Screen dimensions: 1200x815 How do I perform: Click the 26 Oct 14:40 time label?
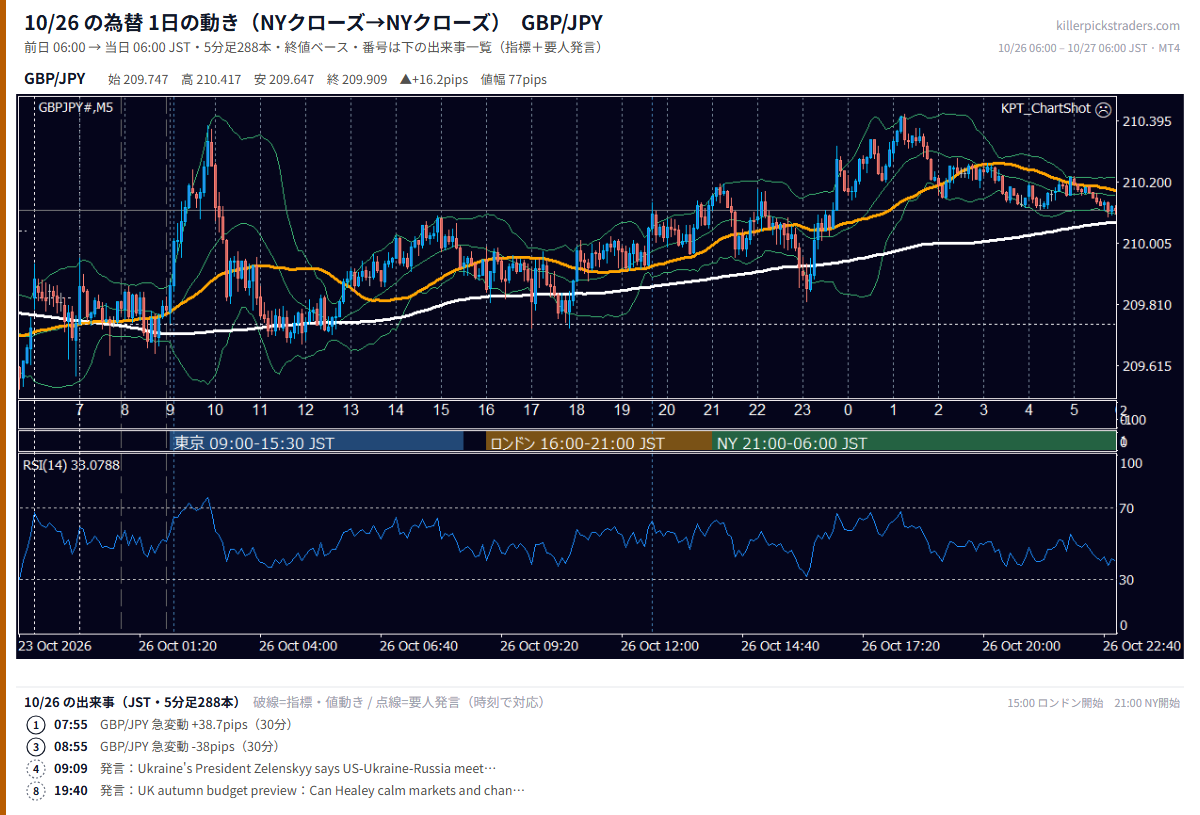click(x=780, y=646)
